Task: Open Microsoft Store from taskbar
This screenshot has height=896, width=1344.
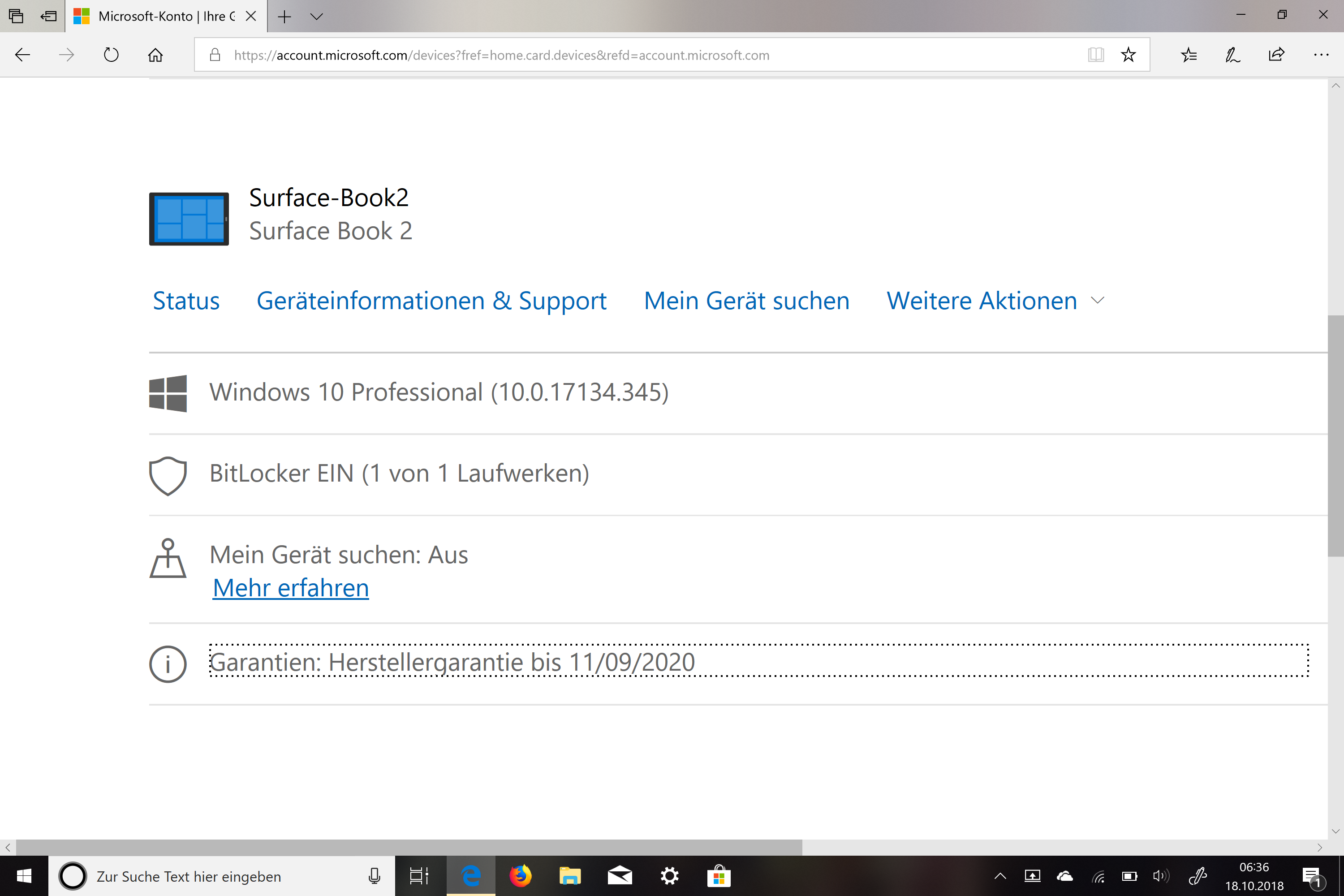Action: coord(719,876)
